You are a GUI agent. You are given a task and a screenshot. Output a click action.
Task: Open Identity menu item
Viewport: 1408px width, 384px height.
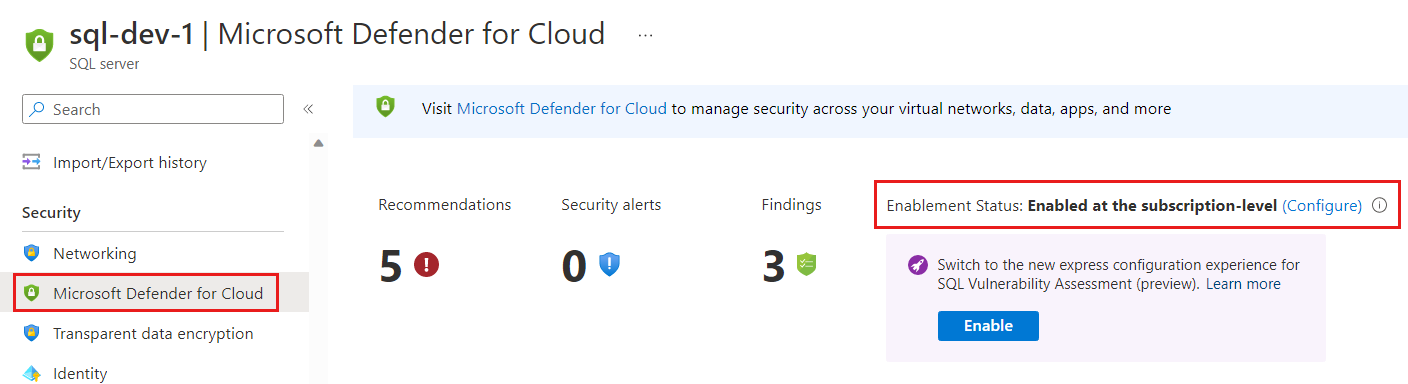click(x=80, y=373)
